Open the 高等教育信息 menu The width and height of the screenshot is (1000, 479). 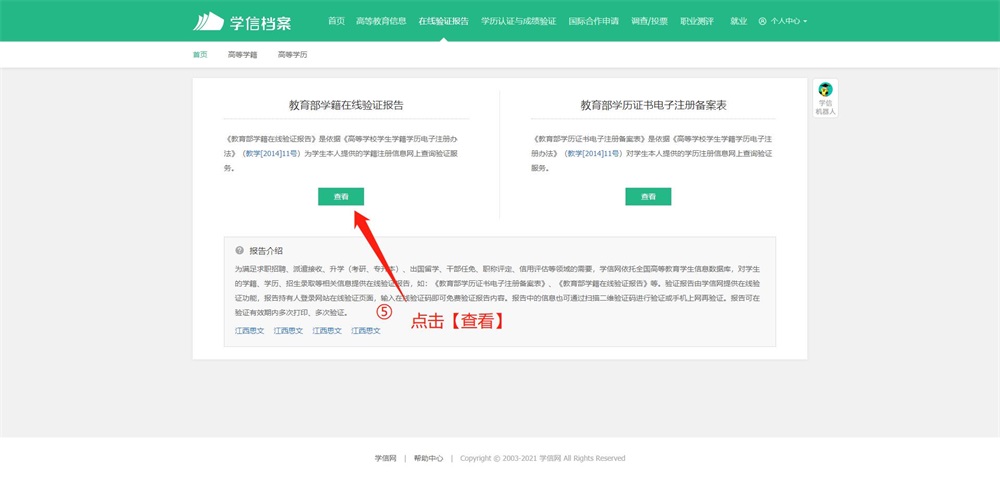click(x=381, y=21)
